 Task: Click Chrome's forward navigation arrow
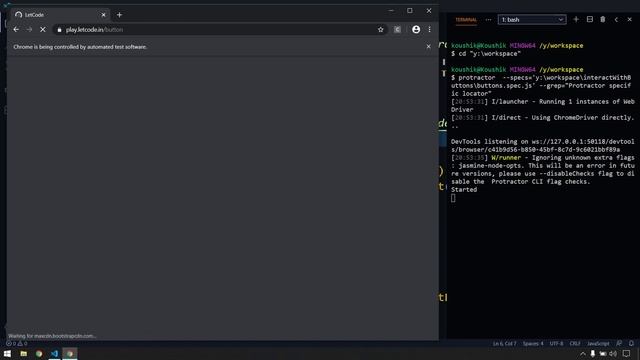tap(29, 29)
